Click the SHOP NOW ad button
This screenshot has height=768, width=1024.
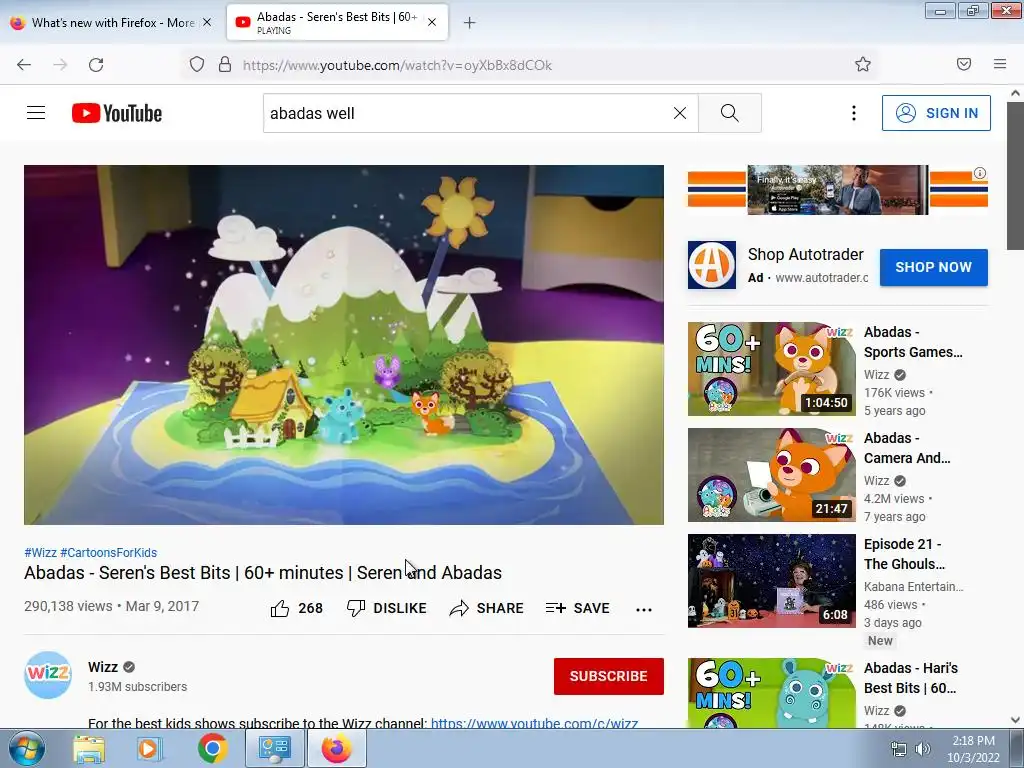click(x=933, y=267)
